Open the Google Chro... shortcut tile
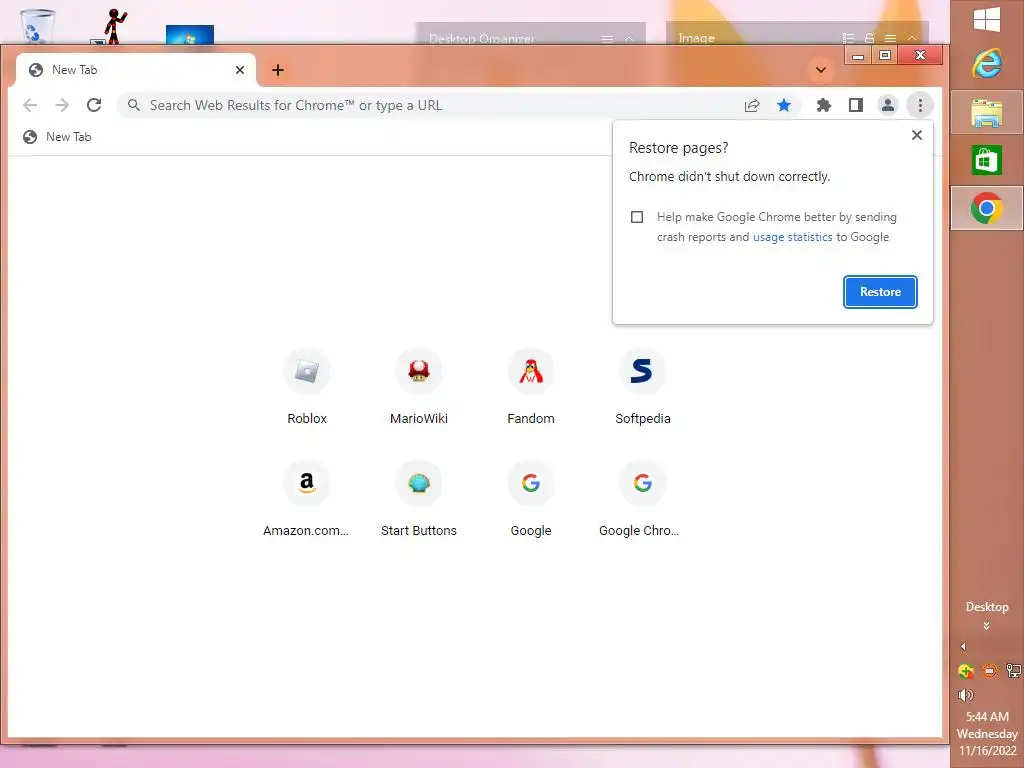This screenshot has height=768, width=1024. (x=643, y=499)
